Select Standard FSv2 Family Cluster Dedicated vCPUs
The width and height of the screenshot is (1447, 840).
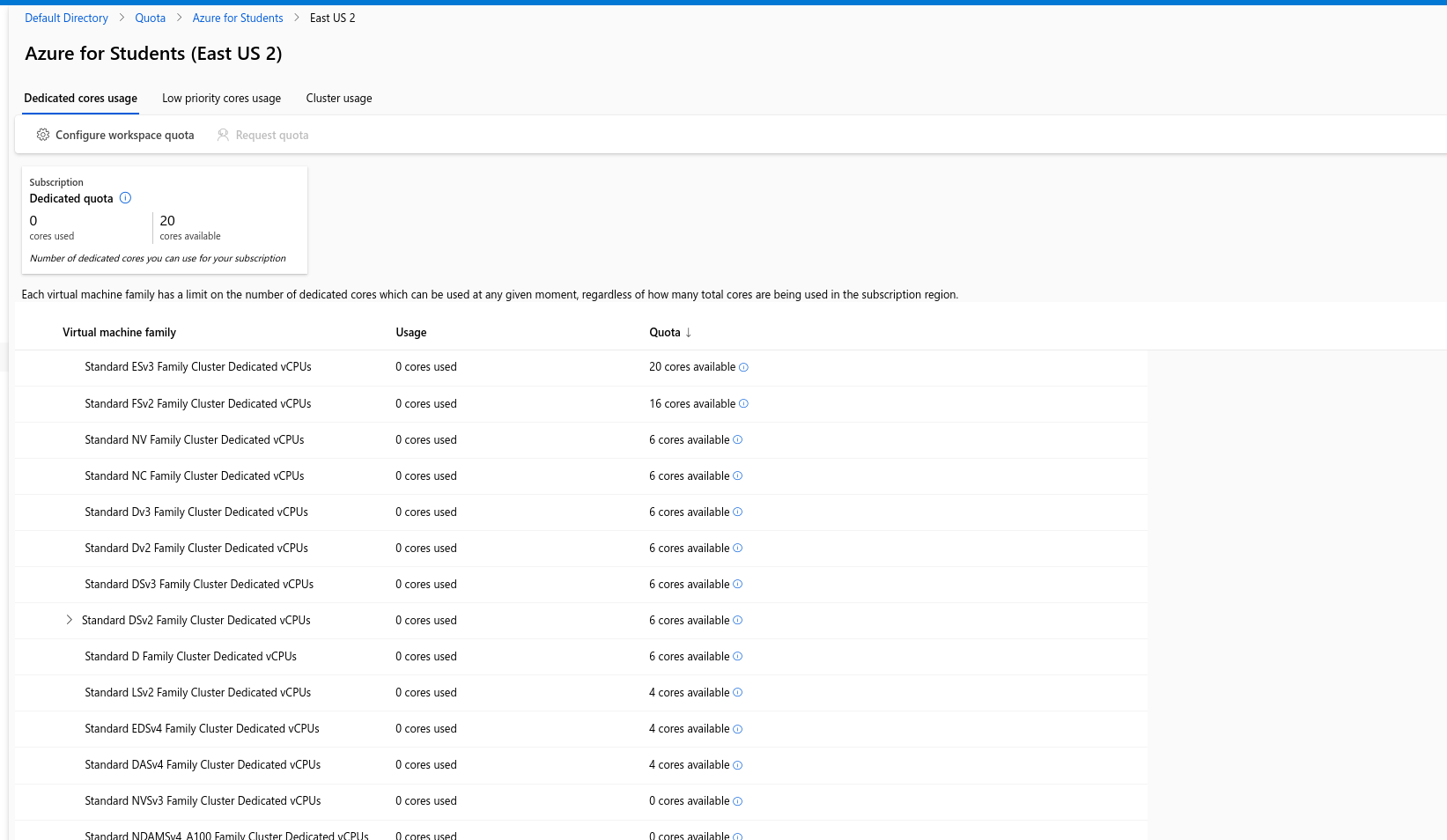tap(198, 403)
